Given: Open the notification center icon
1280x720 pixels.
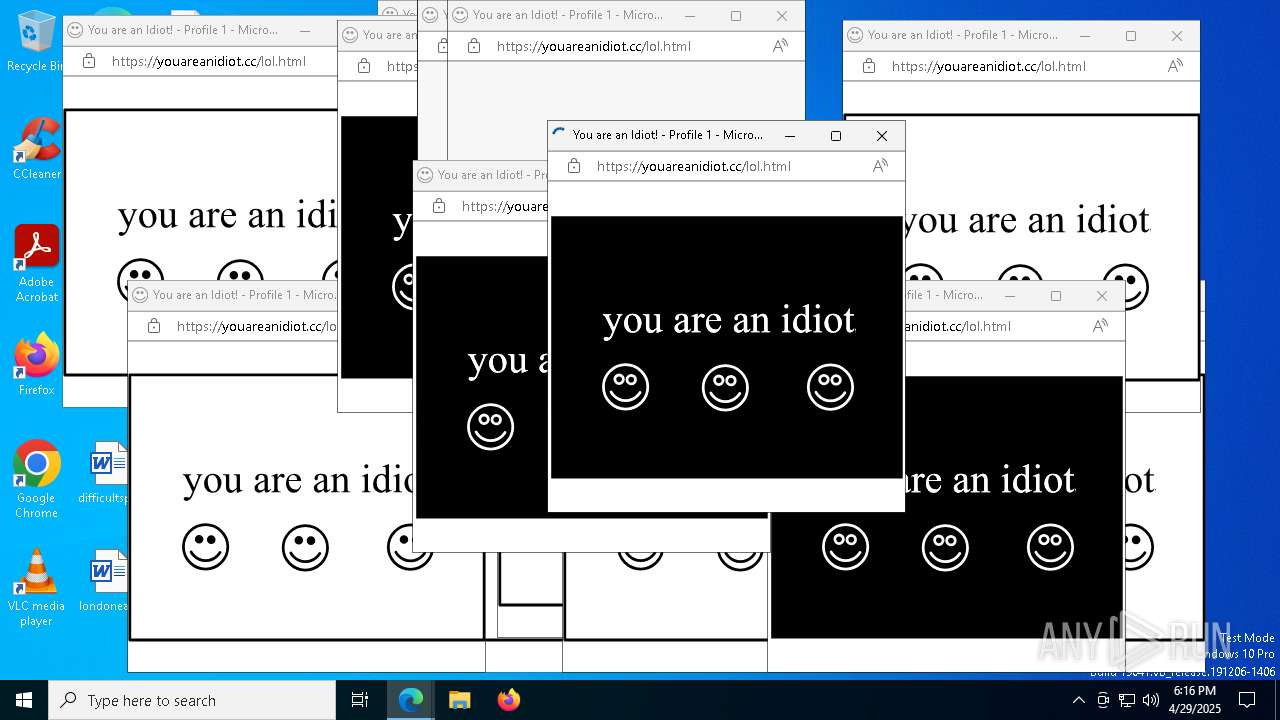Looking at the screenshot, I should coord(1247,700).
